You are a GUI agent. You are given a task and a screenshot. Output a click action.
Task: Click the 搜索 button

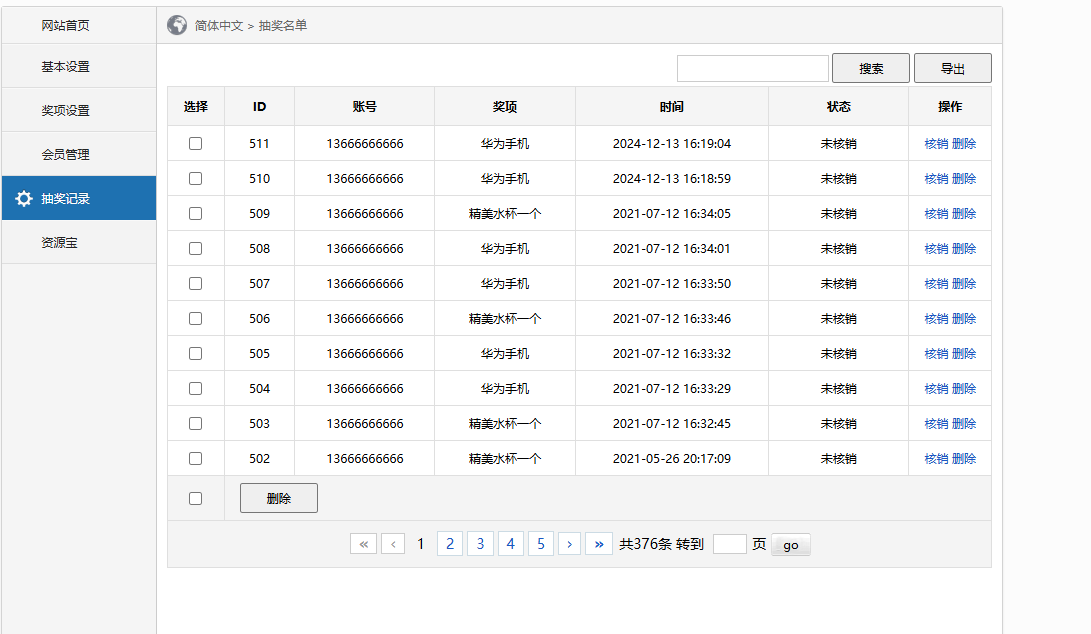click(870, 68)
